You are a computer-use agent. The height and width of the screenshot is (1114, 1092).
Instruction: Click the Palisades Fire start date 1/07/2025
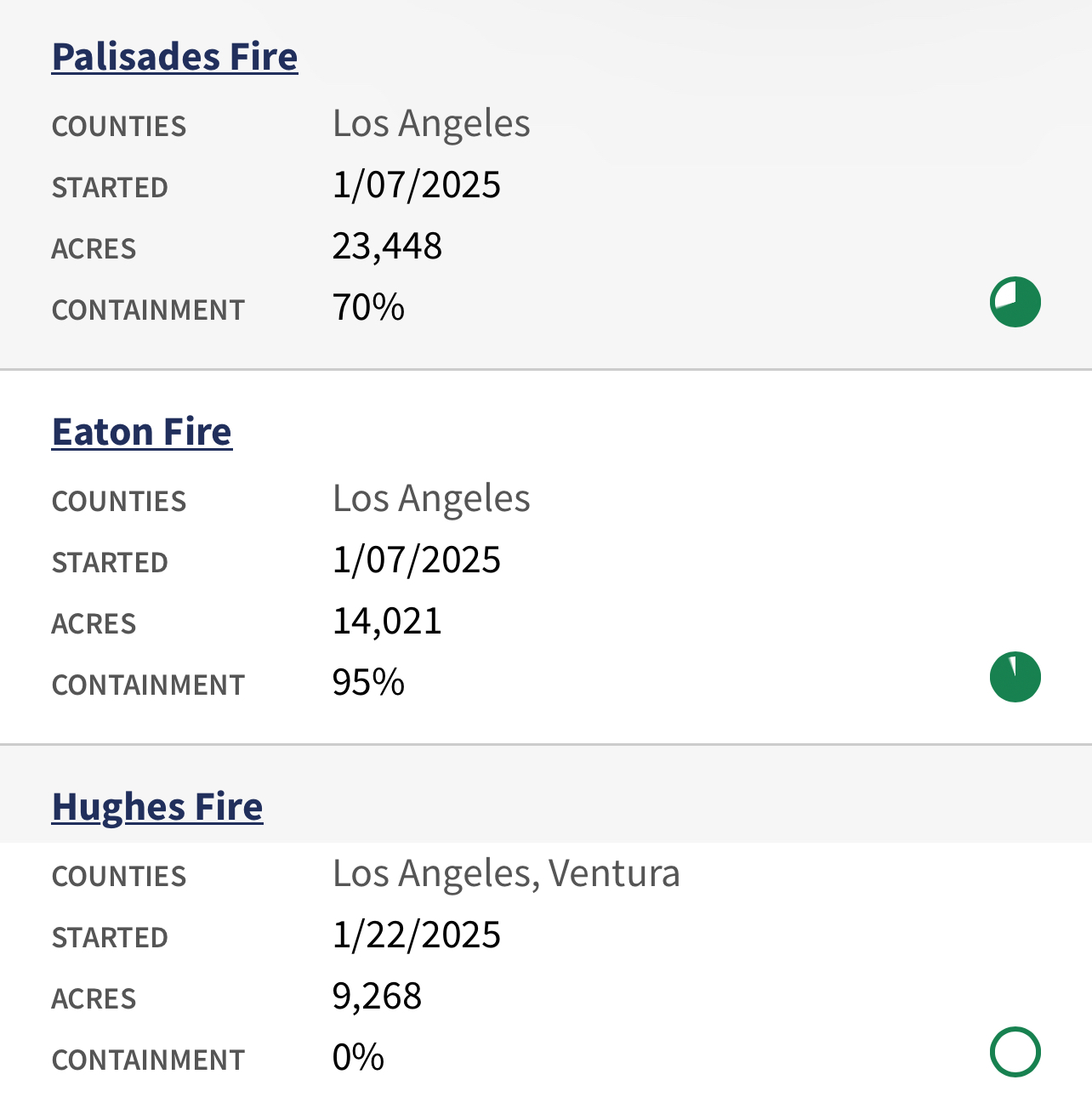point(417,185)
